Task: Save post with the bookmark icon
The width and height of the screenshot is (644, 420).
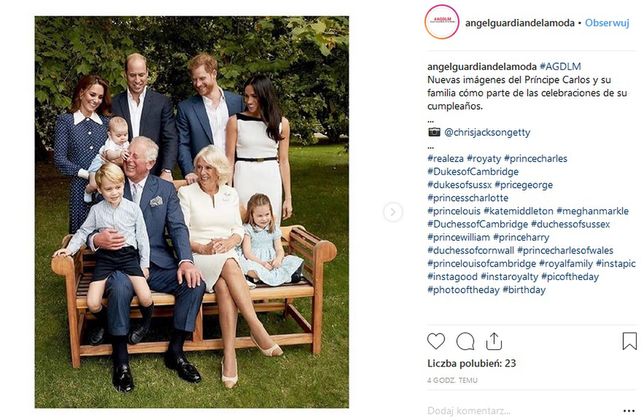Action: pos(629,341)
